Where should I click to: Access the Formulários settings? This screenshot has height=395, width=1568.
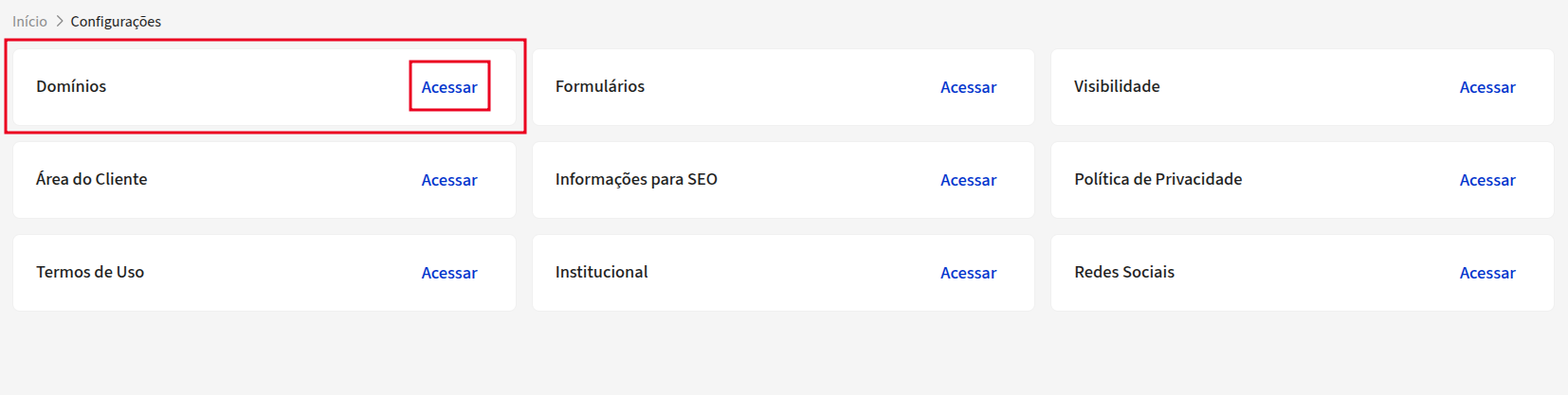click(x=968, y=87)
